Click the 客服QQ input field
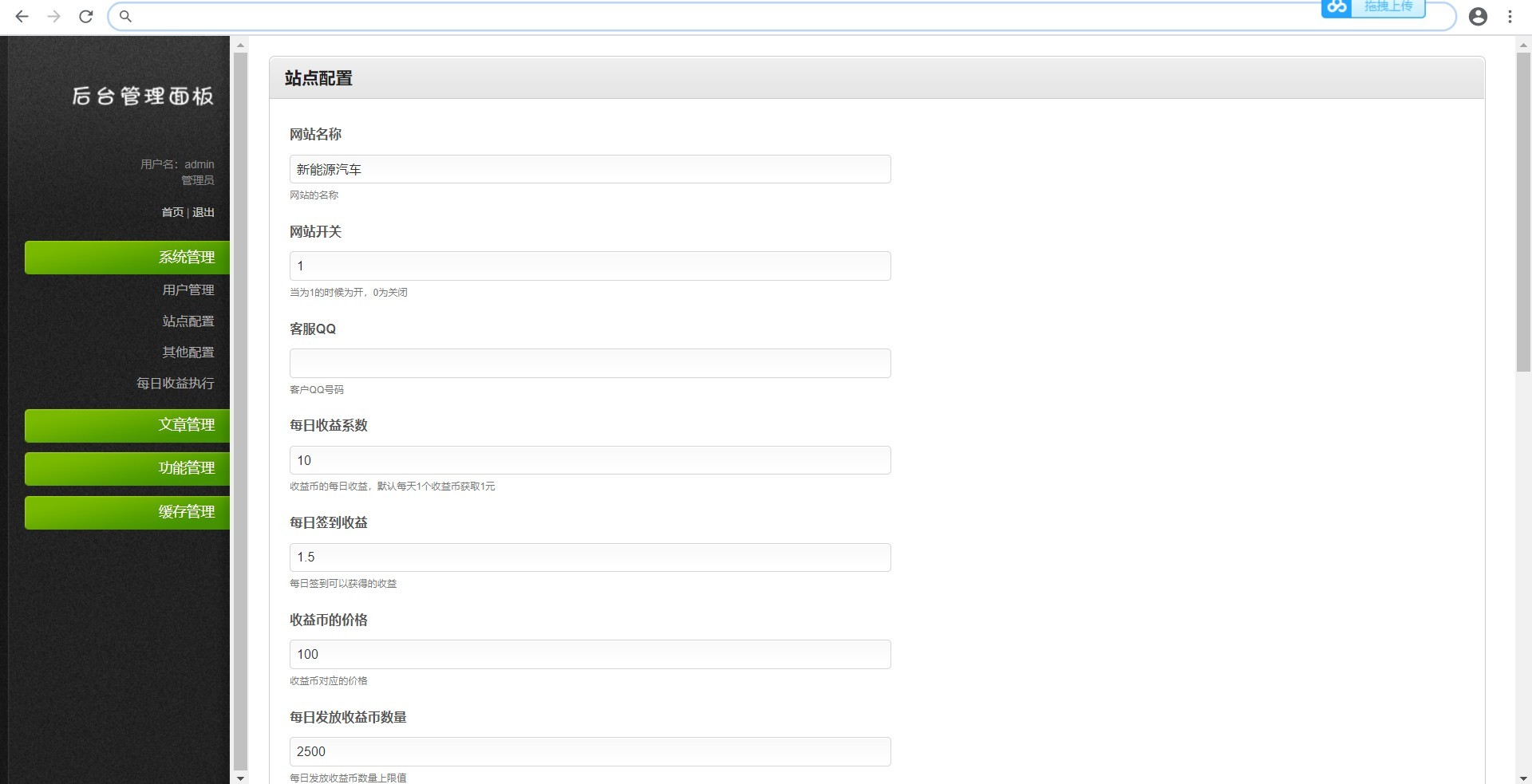The height and width of the screenshot is (784, 1532). tap(590, 363)
